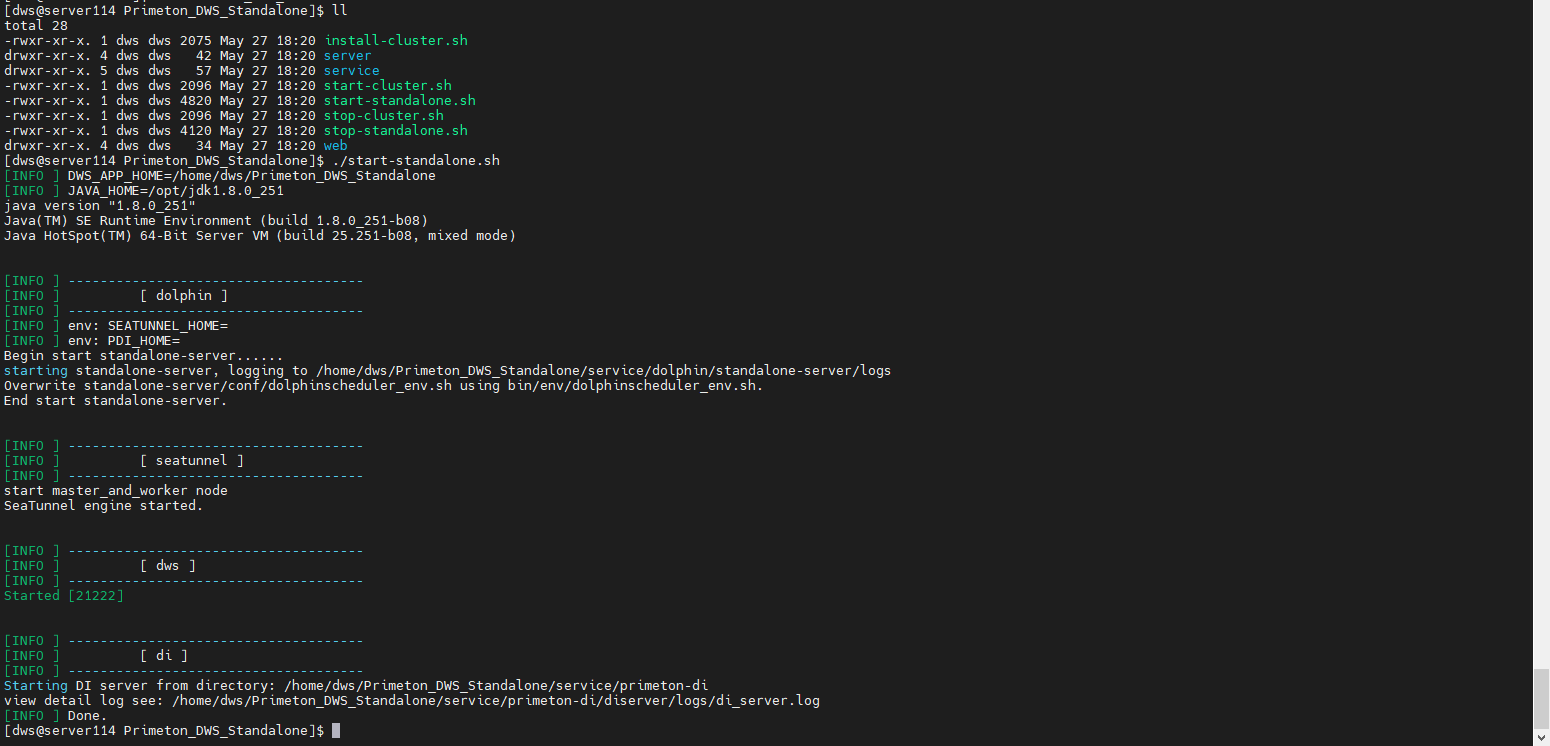The width and height of the screenshot is (1550, 746).
Task: Click the [ dws ] section header
Action: click(x=167, y=566)
